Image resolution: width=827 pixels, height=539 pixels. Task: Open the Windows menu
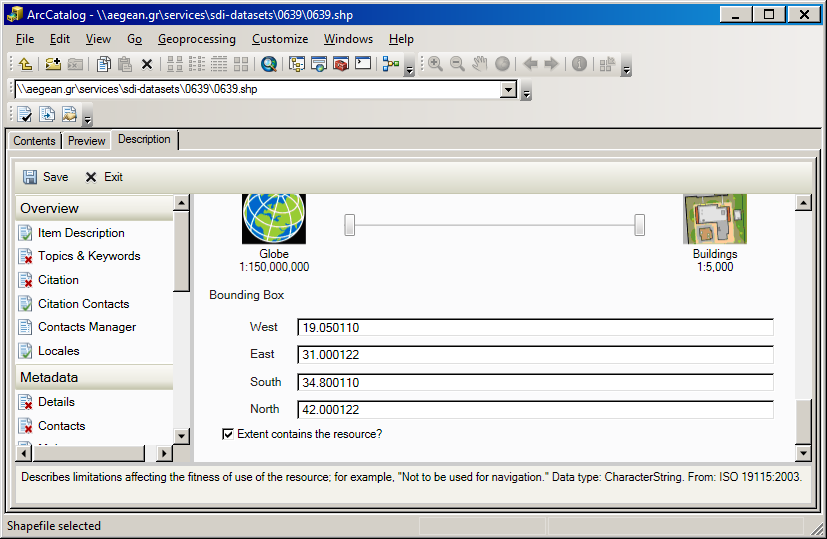point(348,39)
